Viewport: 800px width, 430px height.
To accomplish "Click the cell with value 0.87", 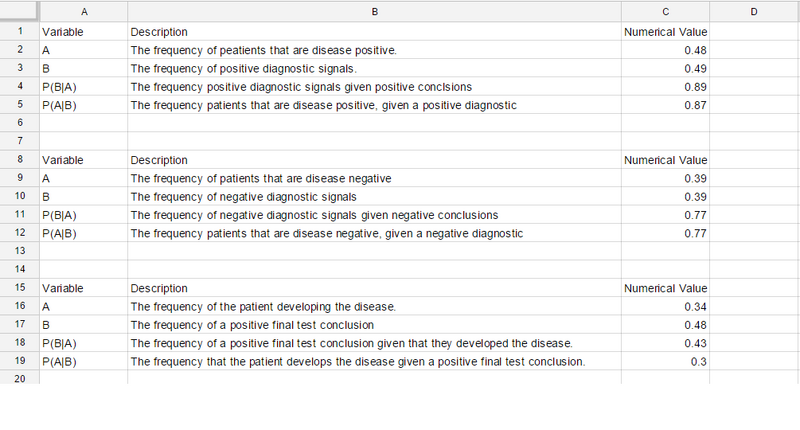I will [665, 104].
